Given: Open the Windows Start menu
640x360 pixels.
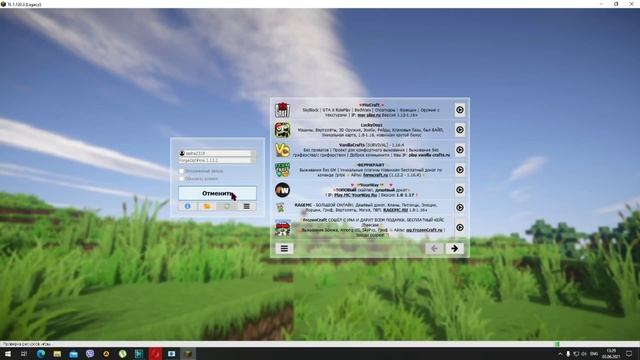Looking at the screenshot, I should tap(8, 354).
